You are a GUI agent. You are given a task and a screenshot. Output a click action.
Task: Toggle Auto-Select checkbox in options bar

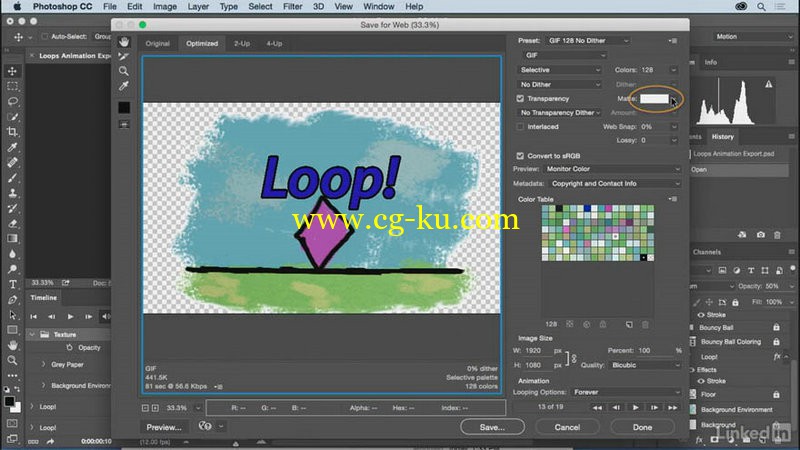click(x=44, y=36)
